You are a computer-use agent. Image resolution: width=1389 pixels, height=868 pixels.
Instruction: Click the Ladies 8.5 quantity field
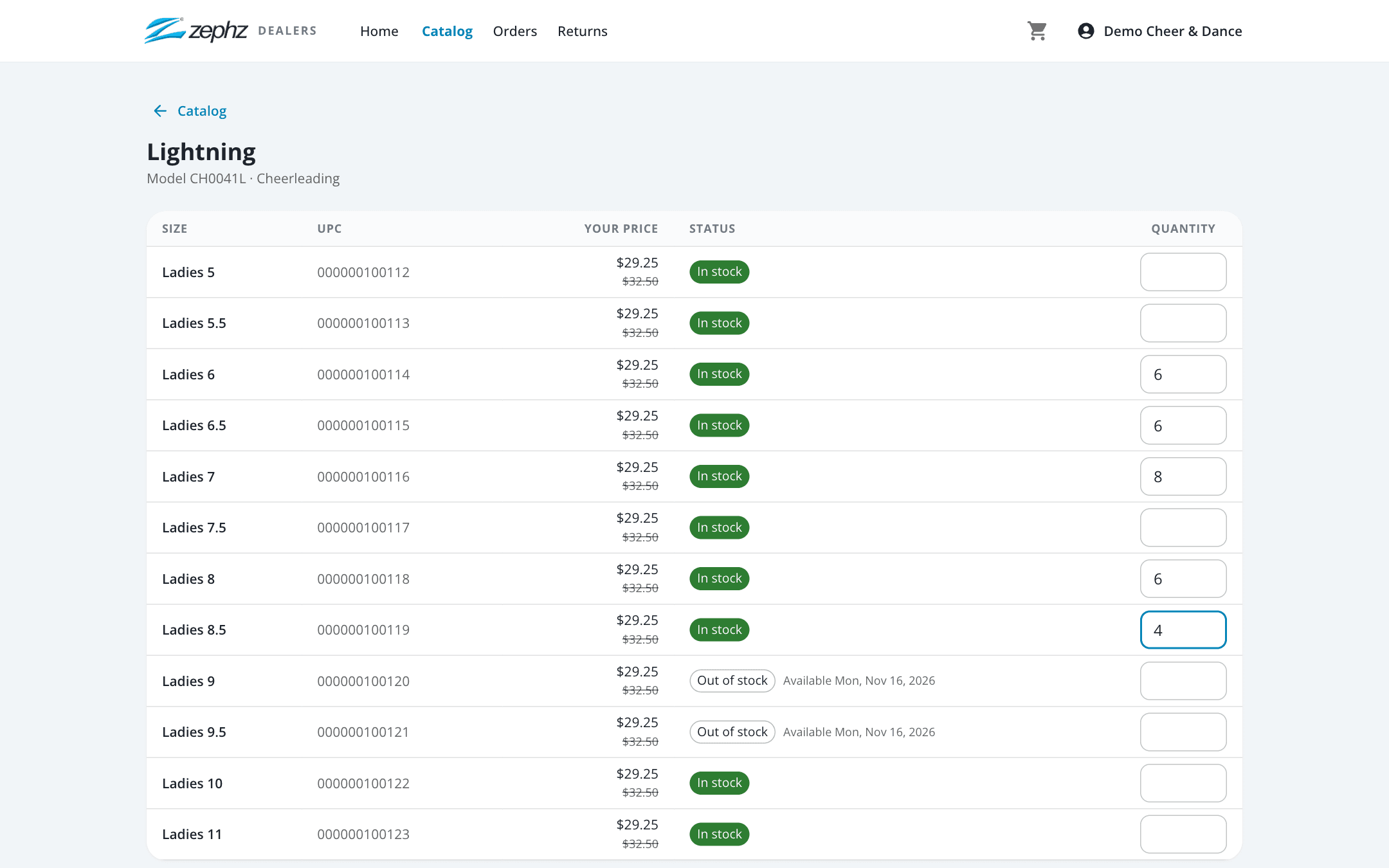(x=1183, y=629)
